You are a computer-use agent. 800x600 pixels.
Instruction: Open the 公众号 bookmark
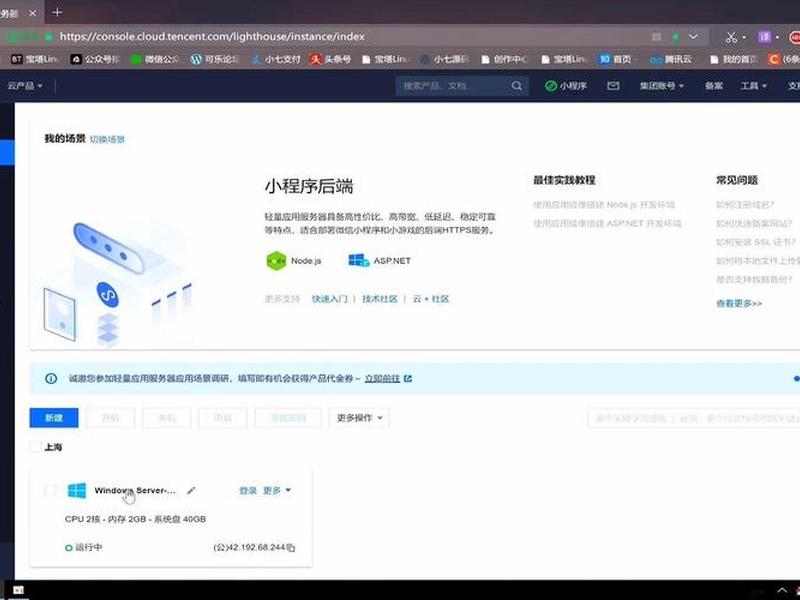(x=95, y=59)
